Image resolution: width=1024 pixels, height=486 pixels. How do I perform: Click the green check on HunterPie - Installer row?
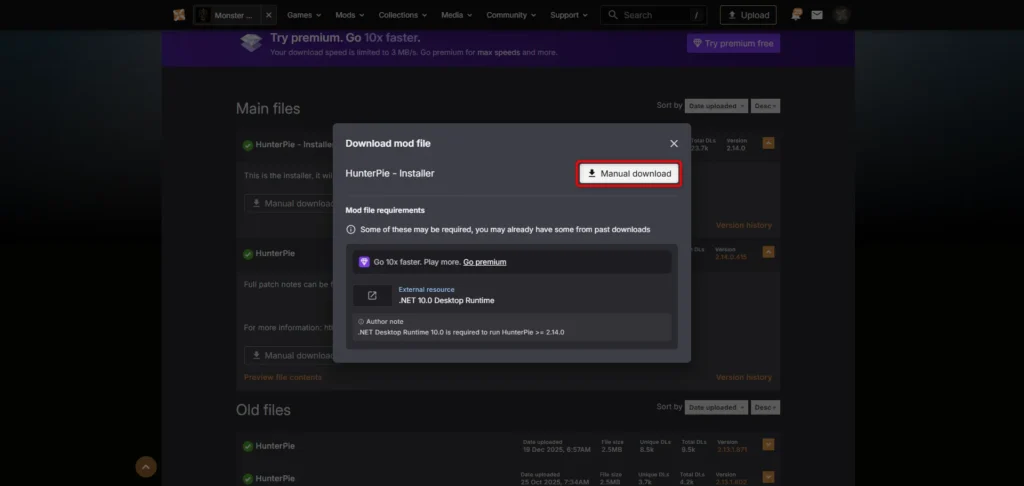(248, 146)
